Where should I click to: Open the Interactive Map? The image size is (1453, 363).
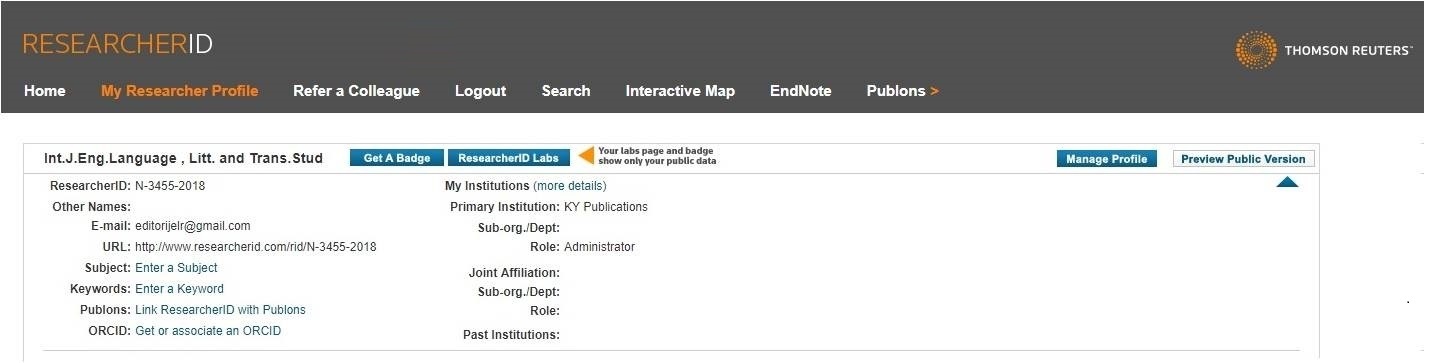pyautogui.click(x=680, y=91)
